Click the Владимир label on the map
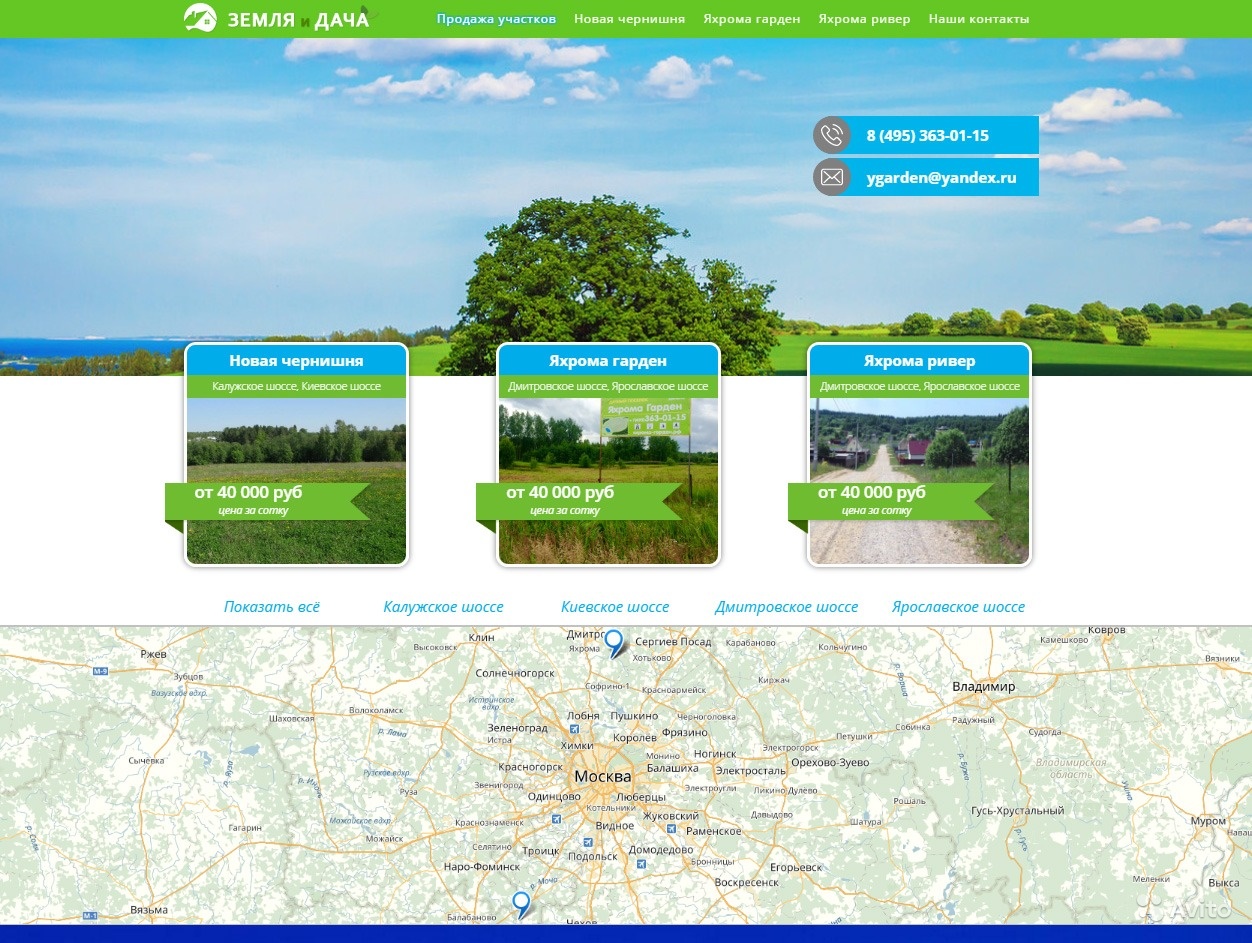The height and width of the screenshot is (943, 1252). [983, 687]
